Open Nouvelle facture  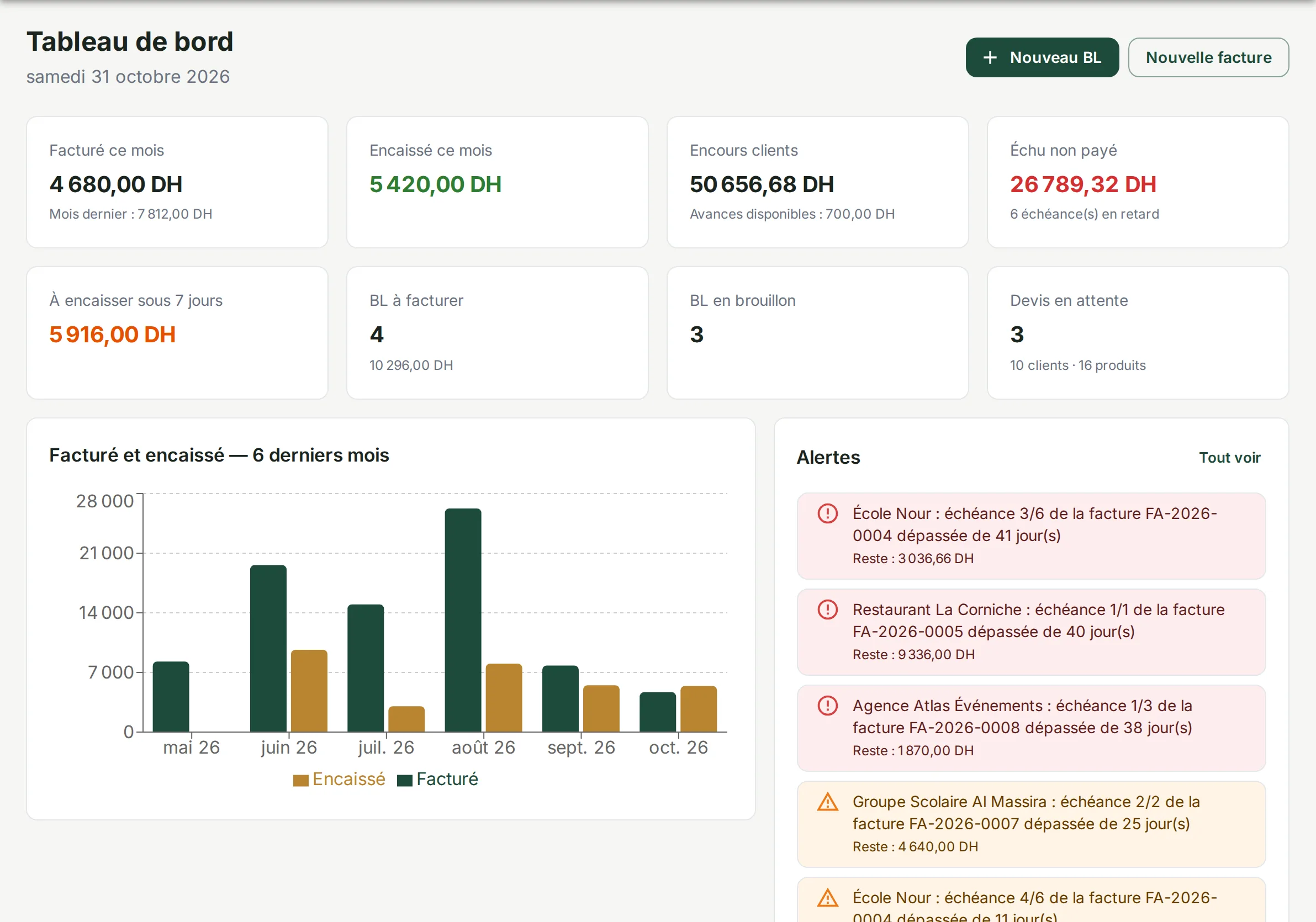pos(1208,57)
